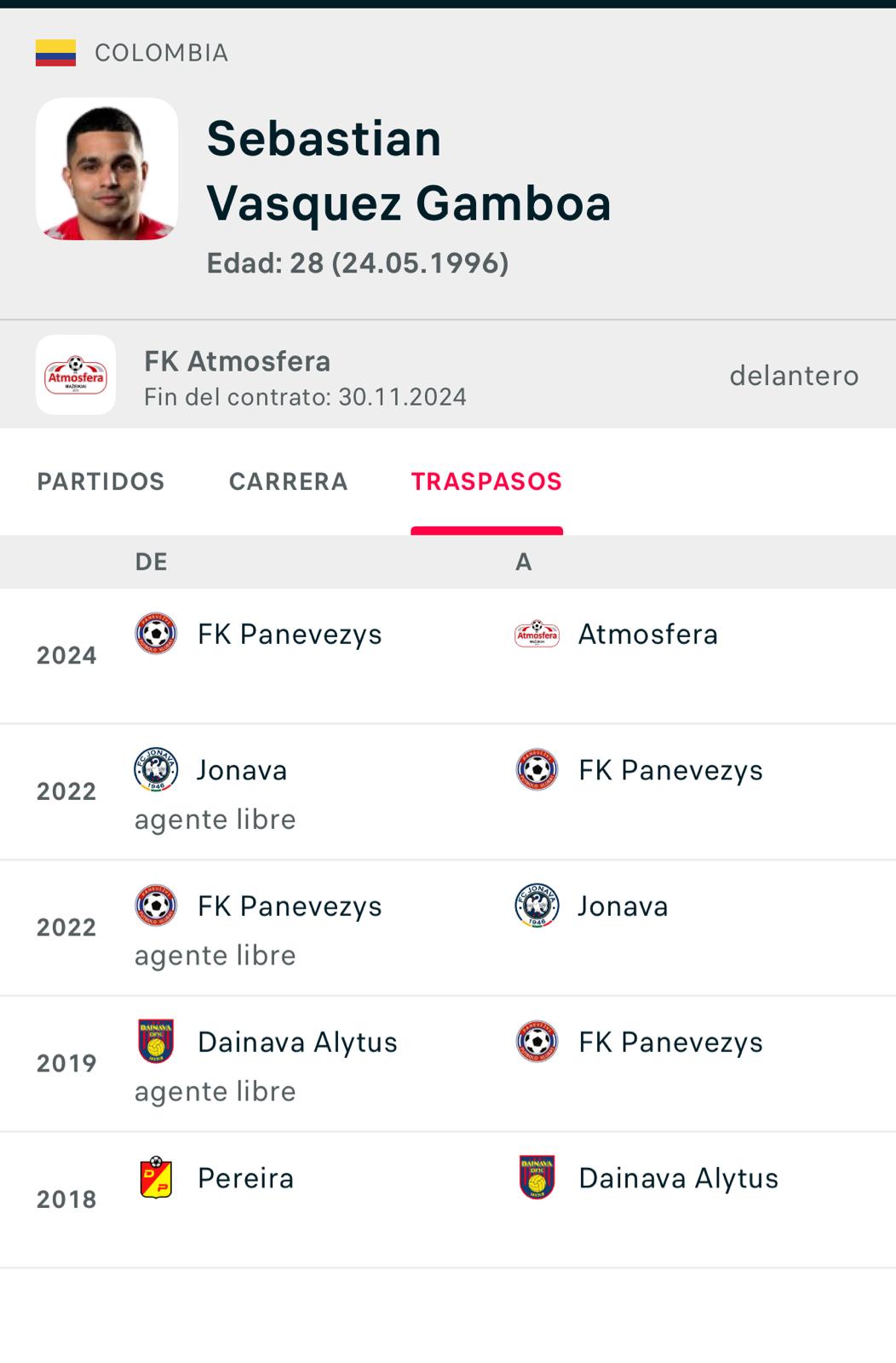This screenshot has width=896, height=1363.
Task: Switch to the PARTIDOS tab
Action: click(x=101, y=481)
